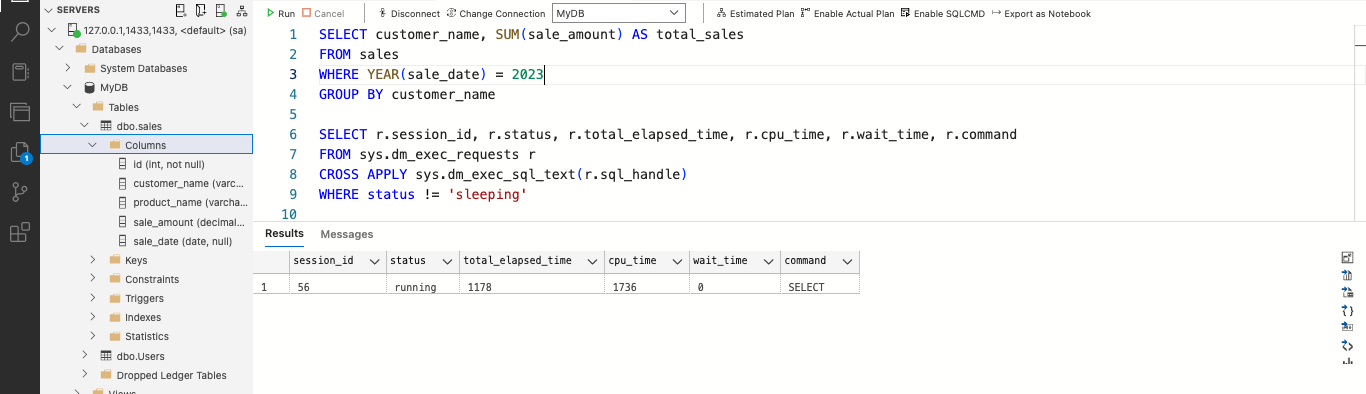1366x394 pixels.
Task: Expand the dbo.Users table node
Action: click(x=84, y=356)
